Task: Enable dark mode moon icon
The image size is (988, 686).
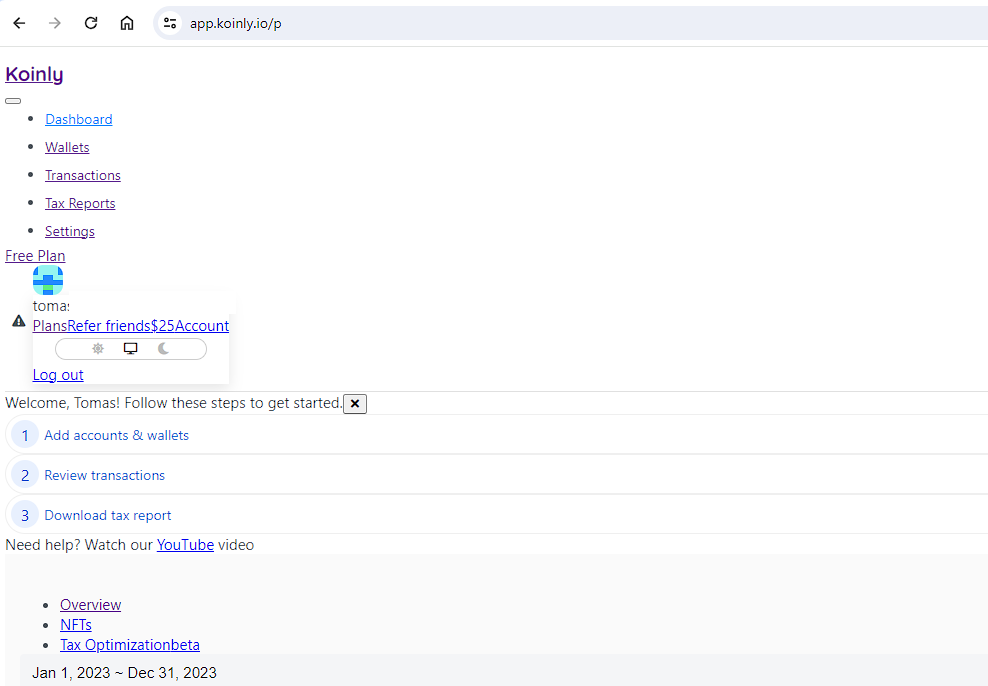Action: [x=164, y=349]
